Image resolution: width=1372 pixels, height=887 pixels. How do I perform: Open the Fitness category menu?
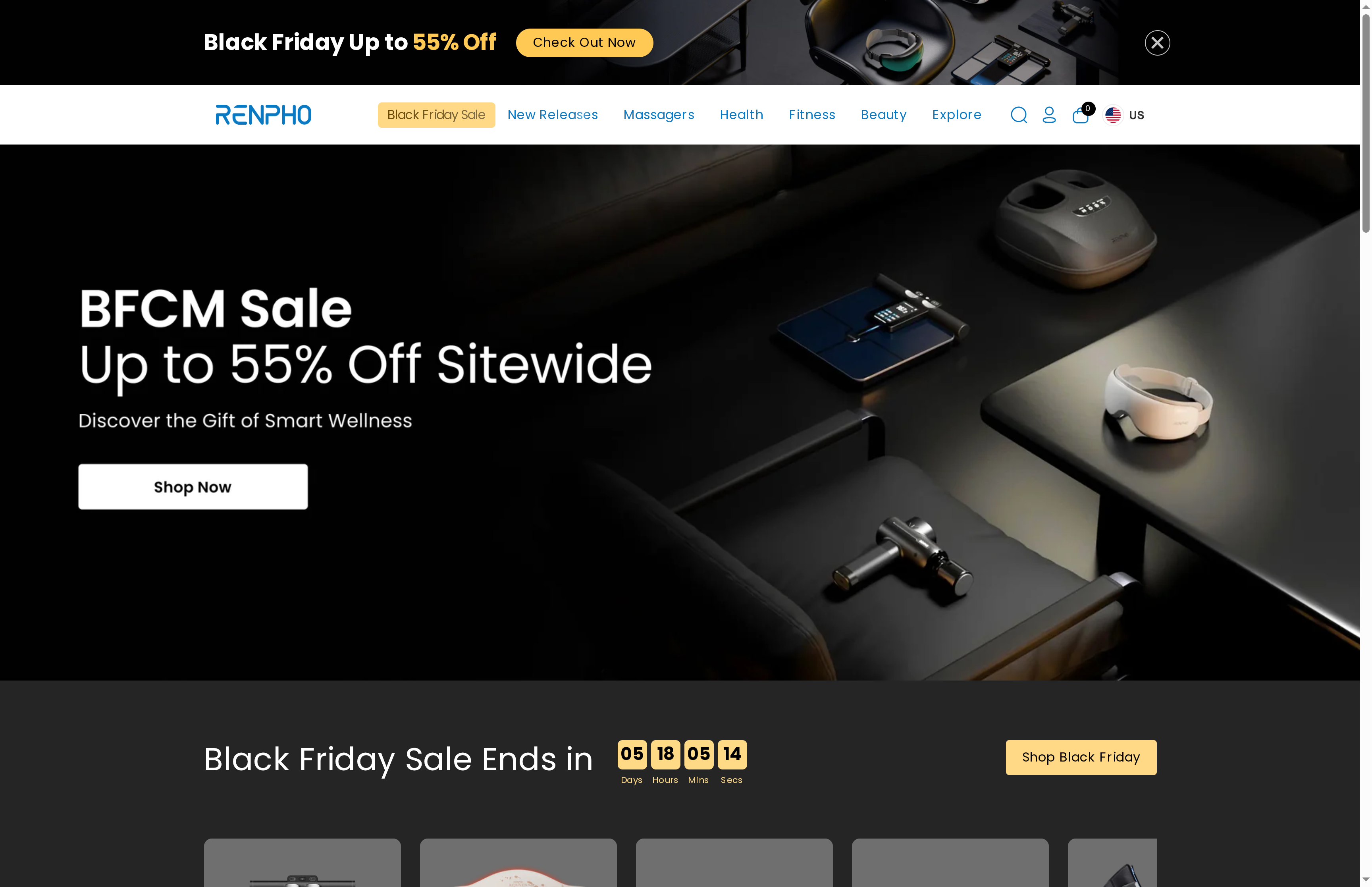(x=812, y=115)
